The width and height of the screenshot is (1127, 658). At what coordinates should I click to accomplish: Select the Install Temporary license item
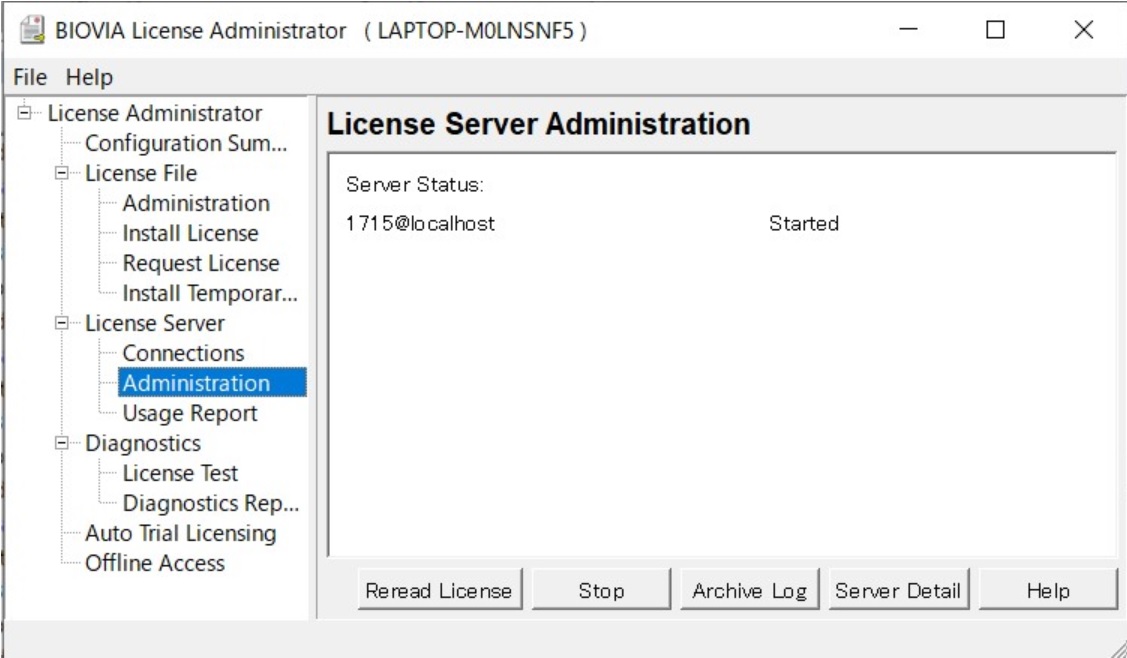coord(210,293)
